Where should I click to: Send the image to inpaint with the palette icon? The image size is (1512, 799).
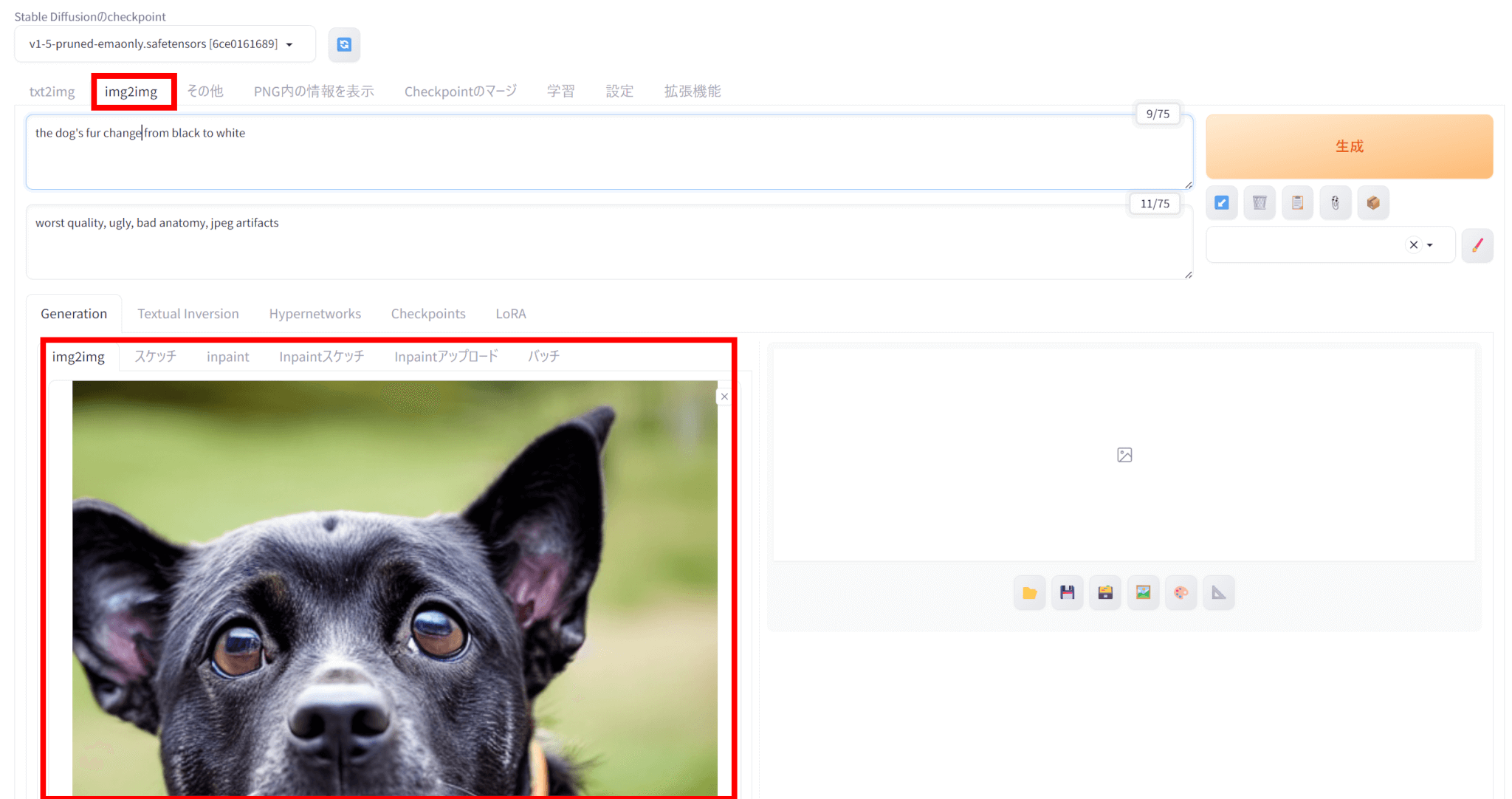(1181, 592)
